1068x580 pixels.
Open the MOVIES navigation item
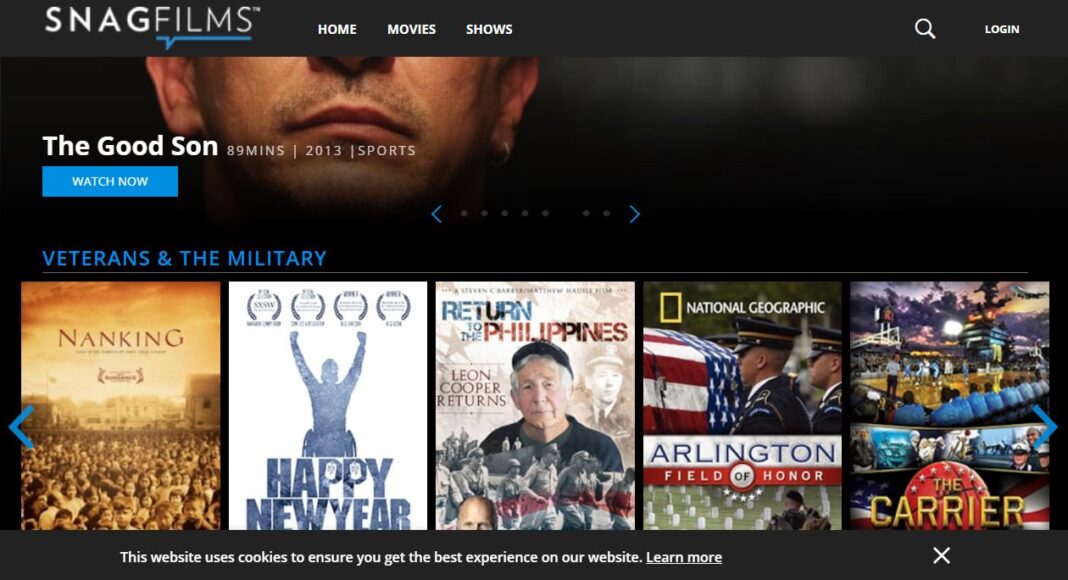[x=411, y=29]
